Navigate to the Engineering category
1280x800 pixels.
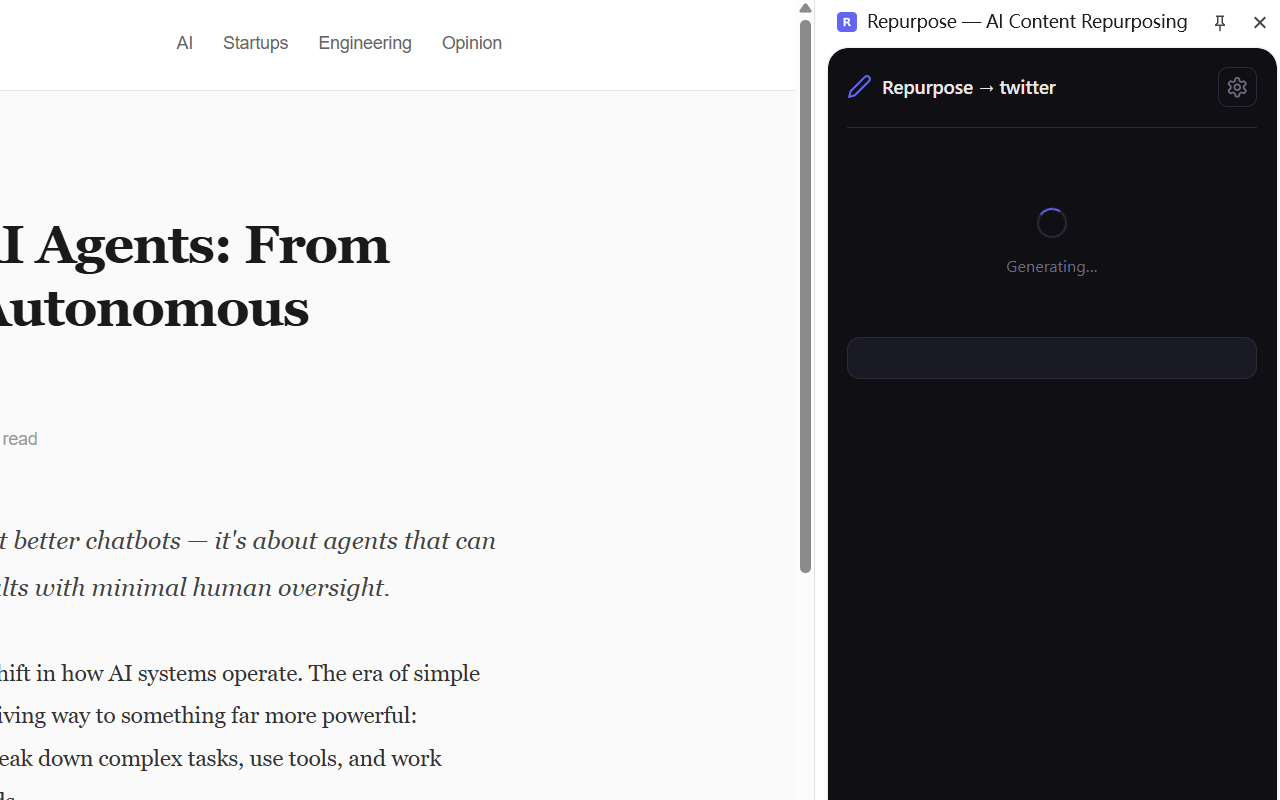pyautogui.click(x=365, y=43)
